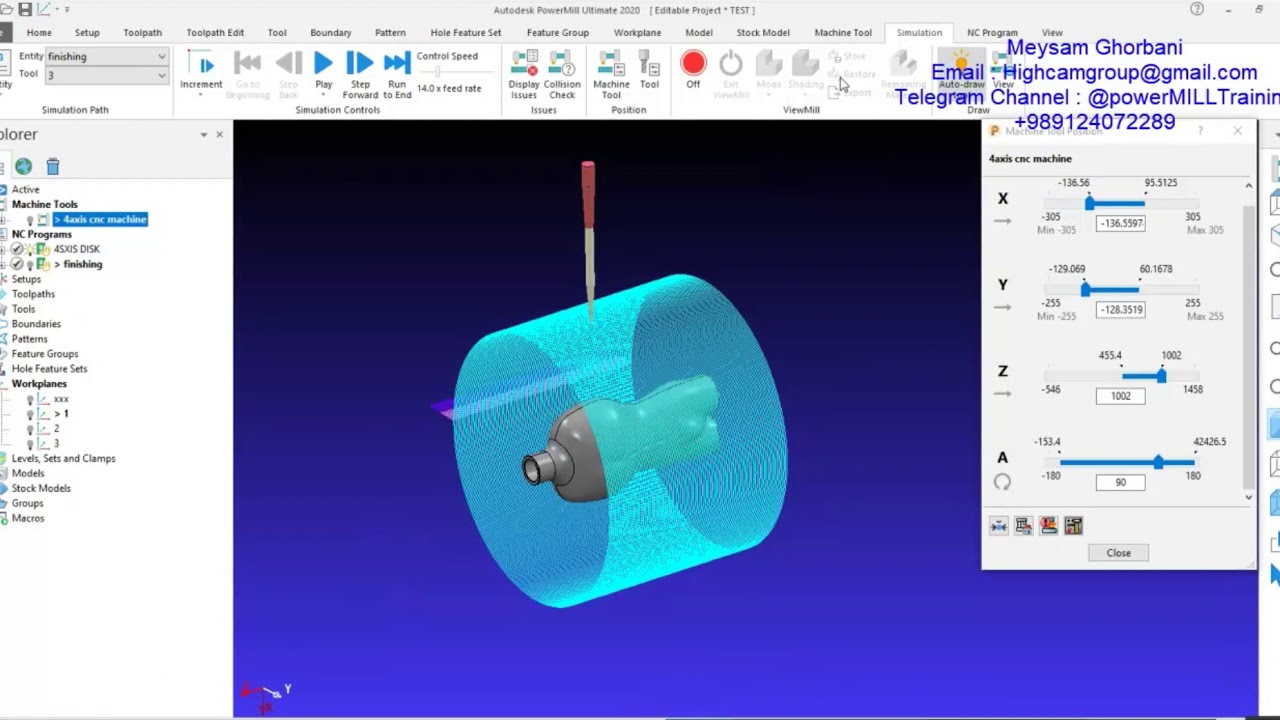This screenshot has height=720, width=1280.
Task: Click the globe icon in Explorer toolbar
Action: [23, 166]
